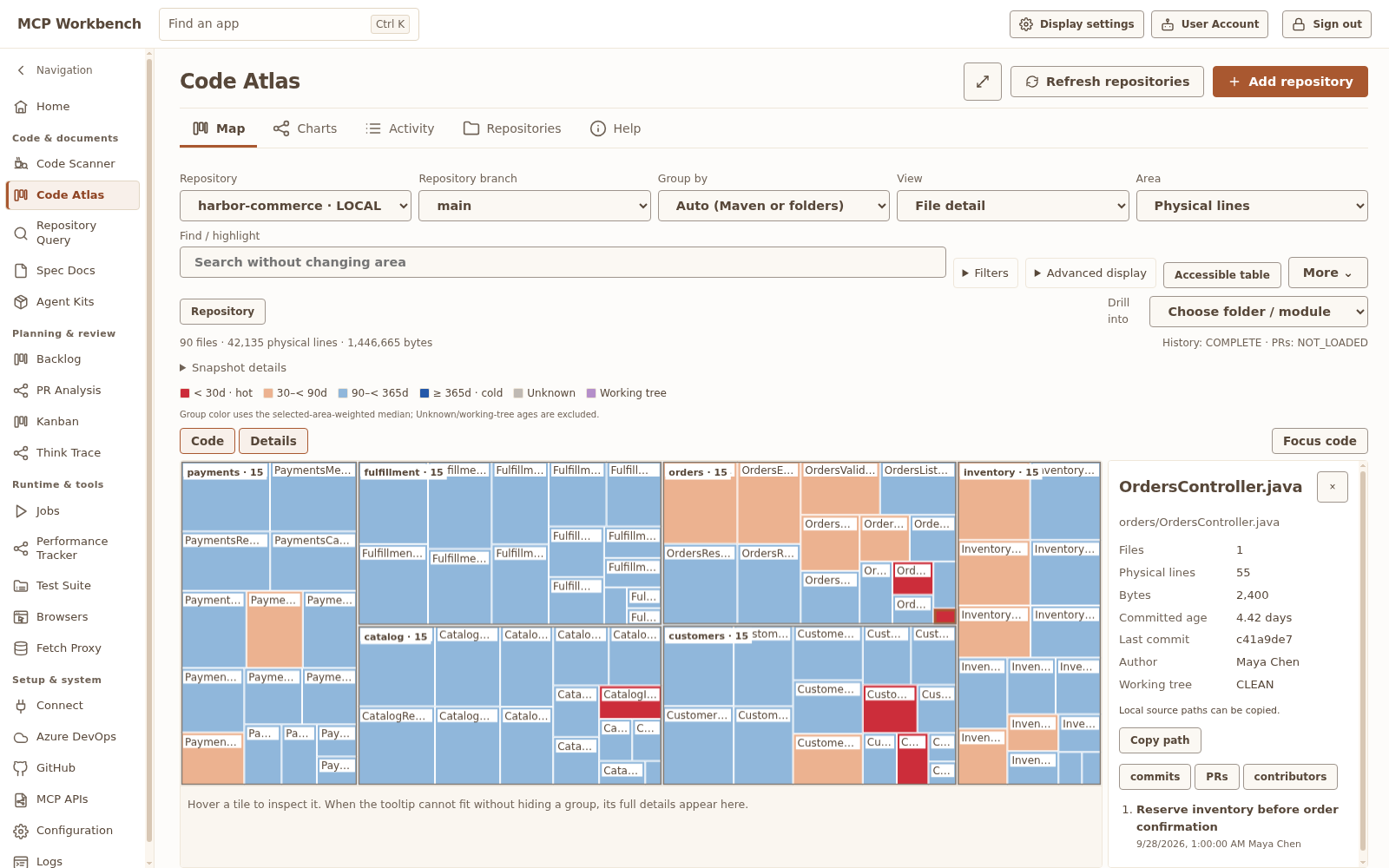
Task: Open Accessible table
Action: click(1221, 275)
